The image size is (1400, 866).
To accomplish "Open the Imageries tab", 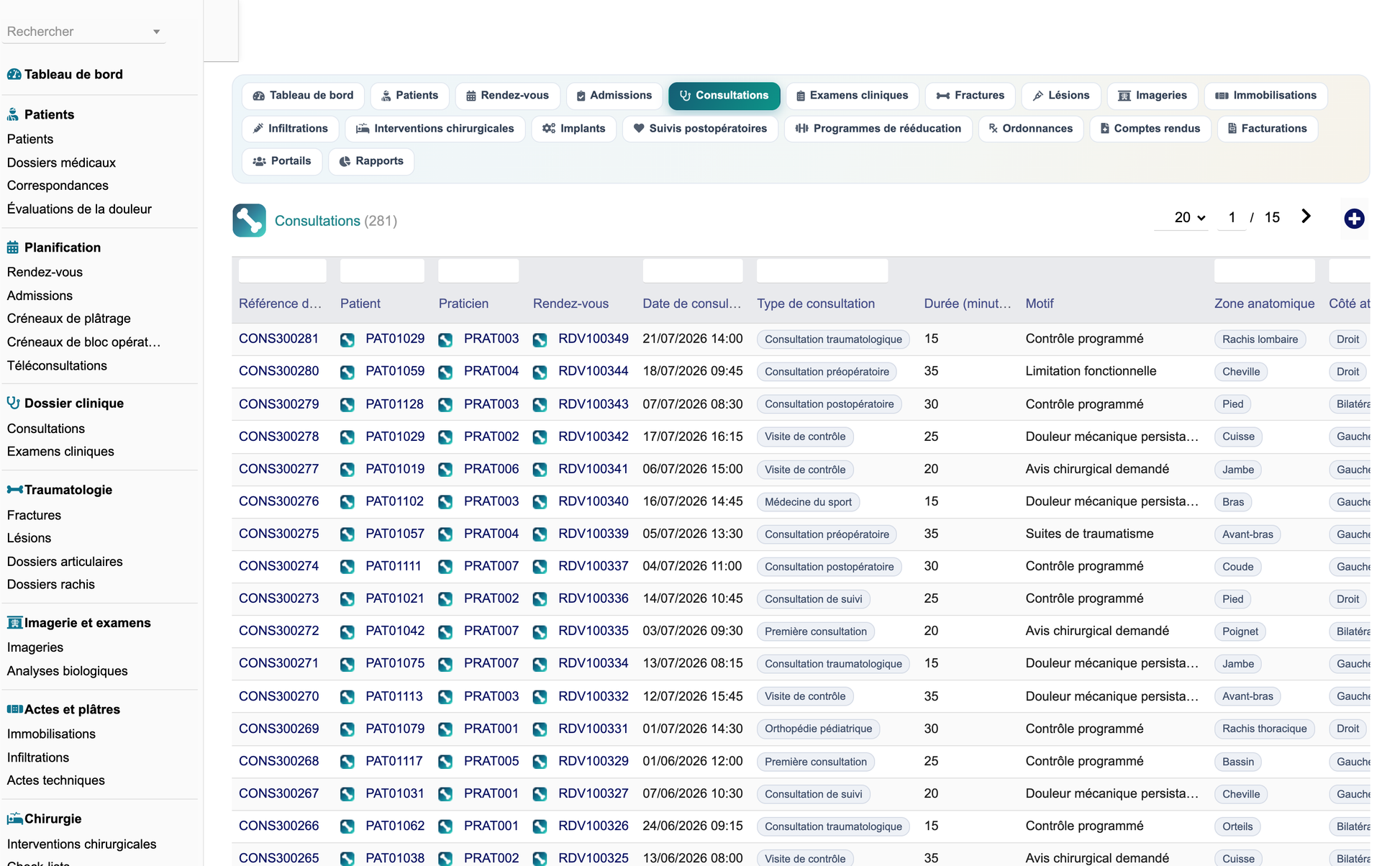I will click(x=1153, y=96).
